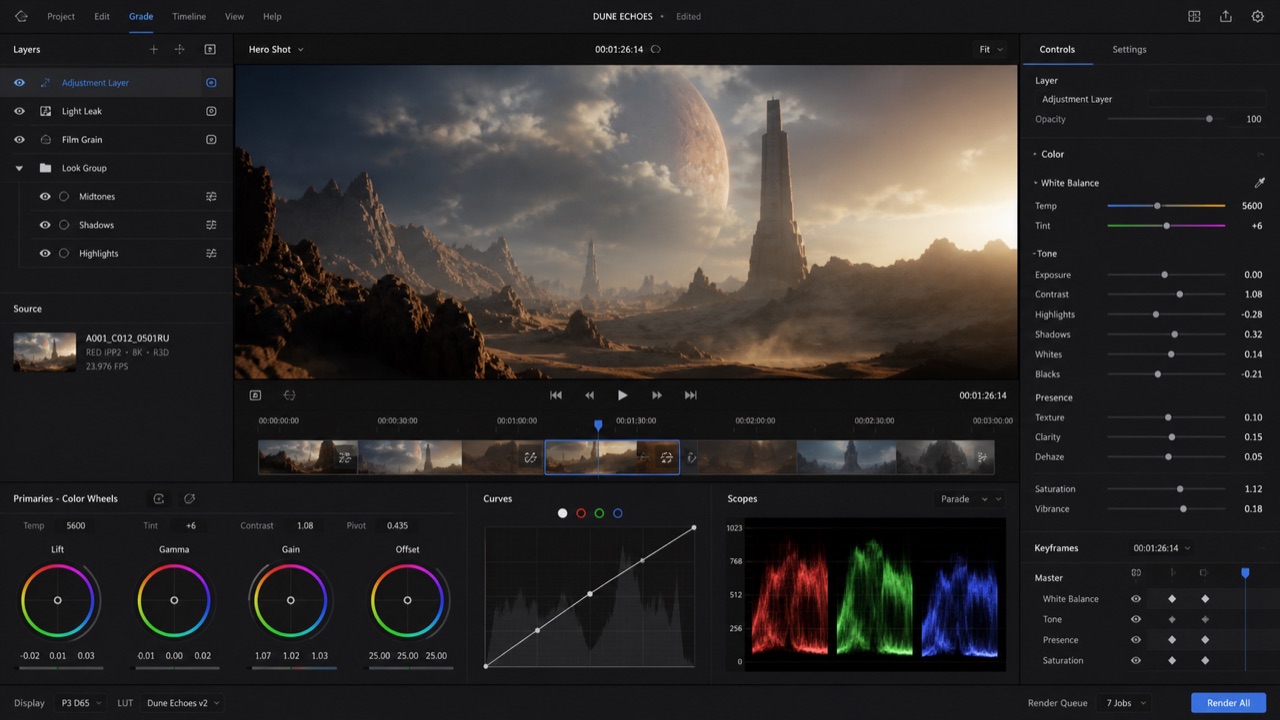1280x720 pixels.
Task: Play the Hero Shot preview
Action: pos(622,395)
